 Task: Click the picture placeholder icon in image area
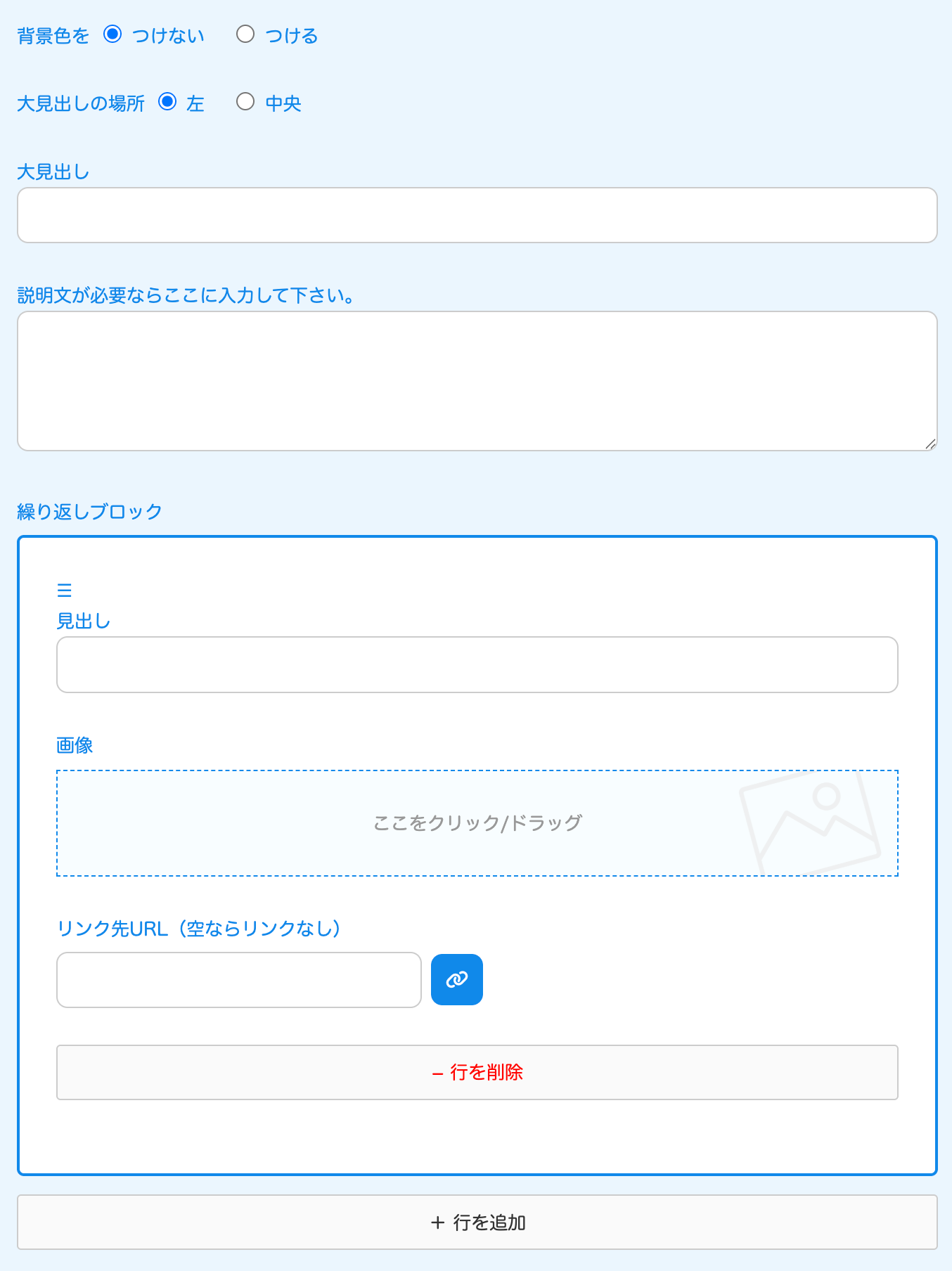[809, 823]
